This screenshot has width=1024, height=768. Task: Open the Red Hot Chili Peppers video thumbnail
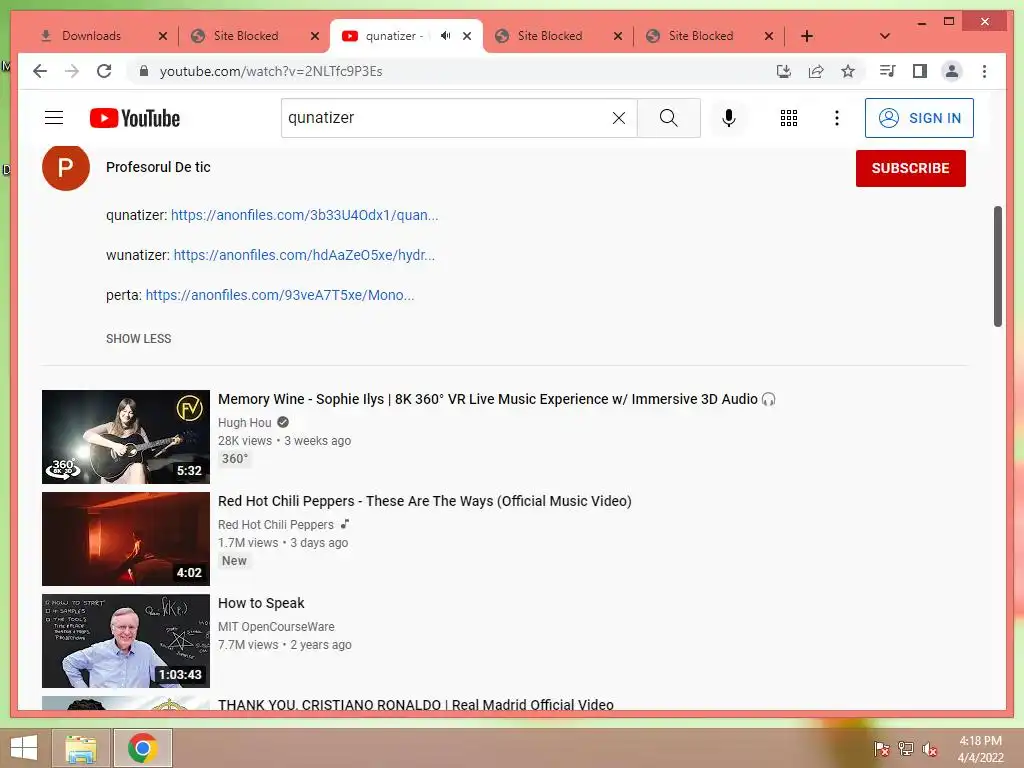[x=126, y=539]
